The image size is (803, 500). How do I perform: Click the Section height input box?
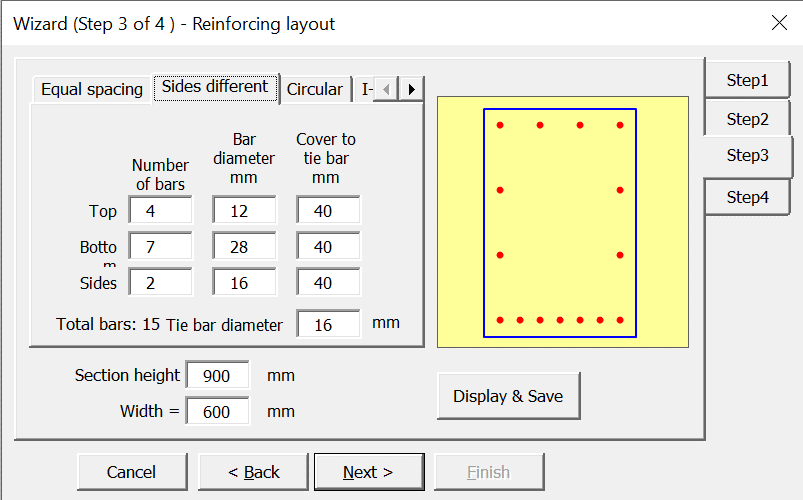click(x=217, y=376)
